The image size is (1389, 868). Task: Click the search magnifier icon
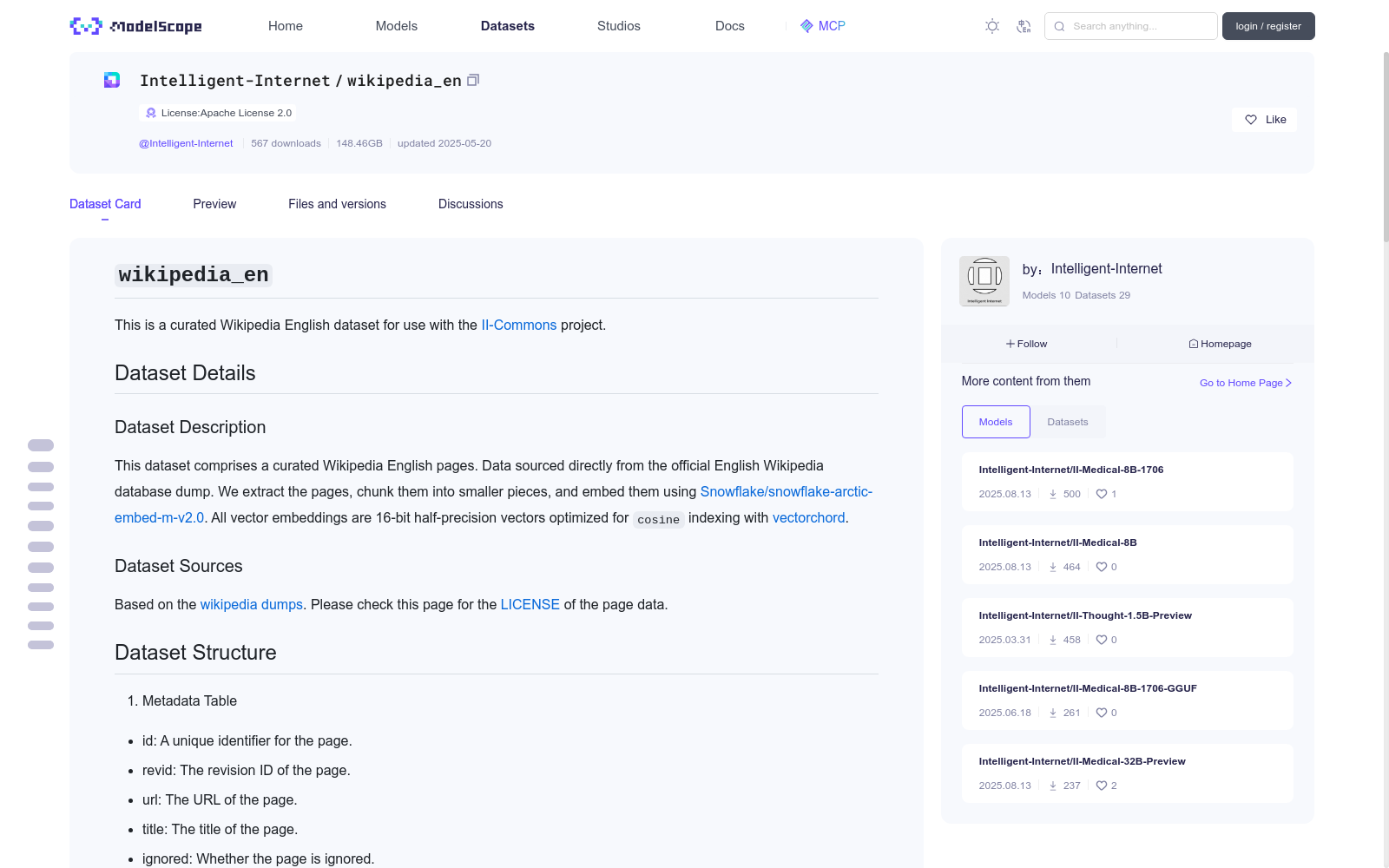[x=1060, y=26]
